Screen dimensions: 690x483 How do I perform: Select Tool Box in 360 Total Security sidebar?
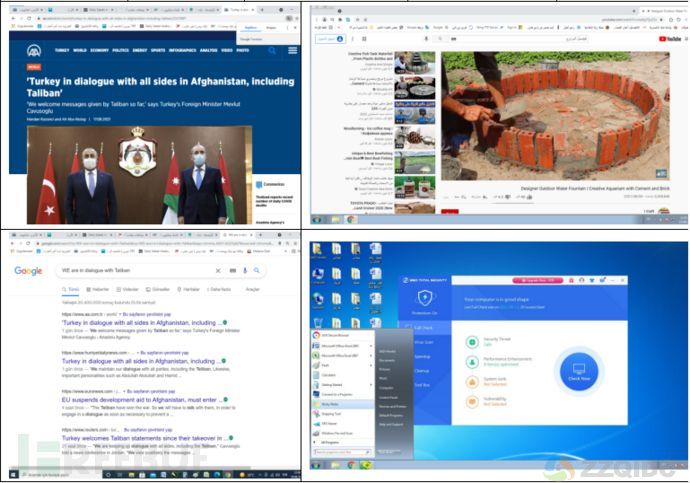click(422, 385)
